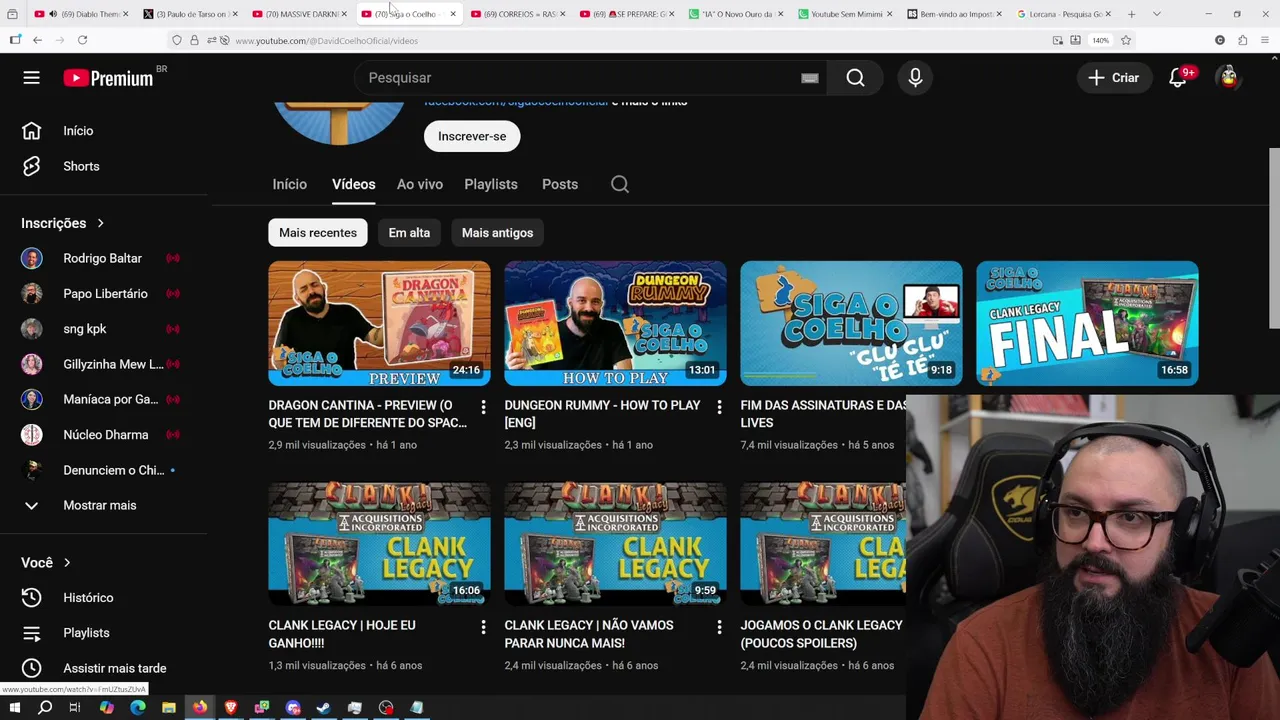
Task: Open the on-screen keyboard in search box
Action: 810,78
